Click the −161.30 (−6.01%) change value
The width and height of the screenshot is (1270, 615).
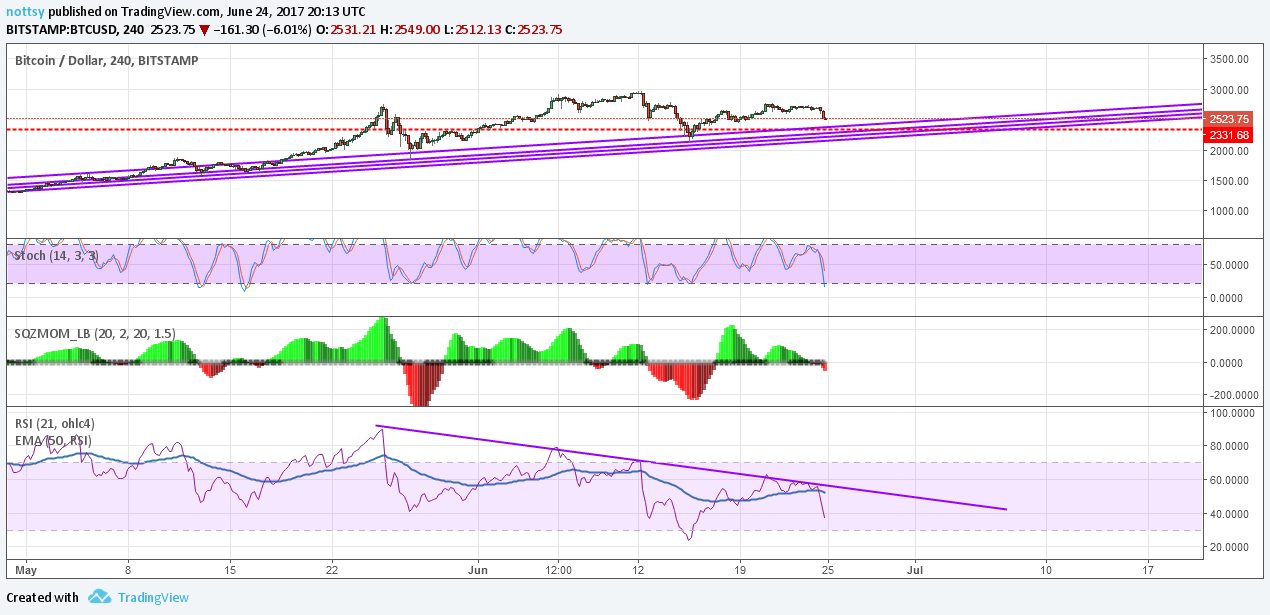(x=263, y=29)
